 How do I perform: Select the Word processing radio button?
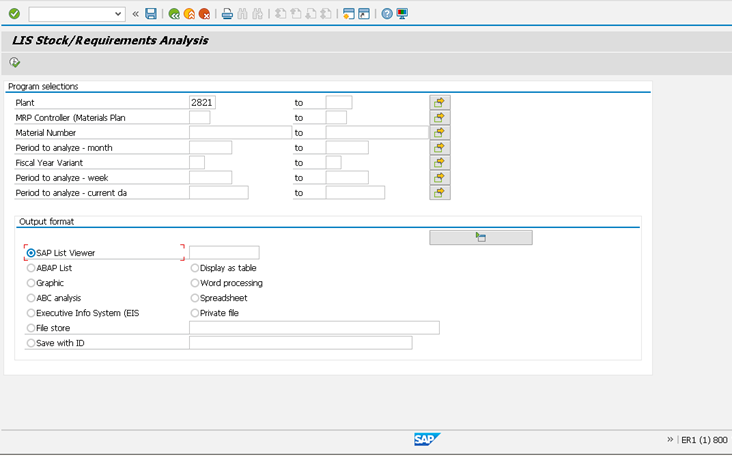195,283
